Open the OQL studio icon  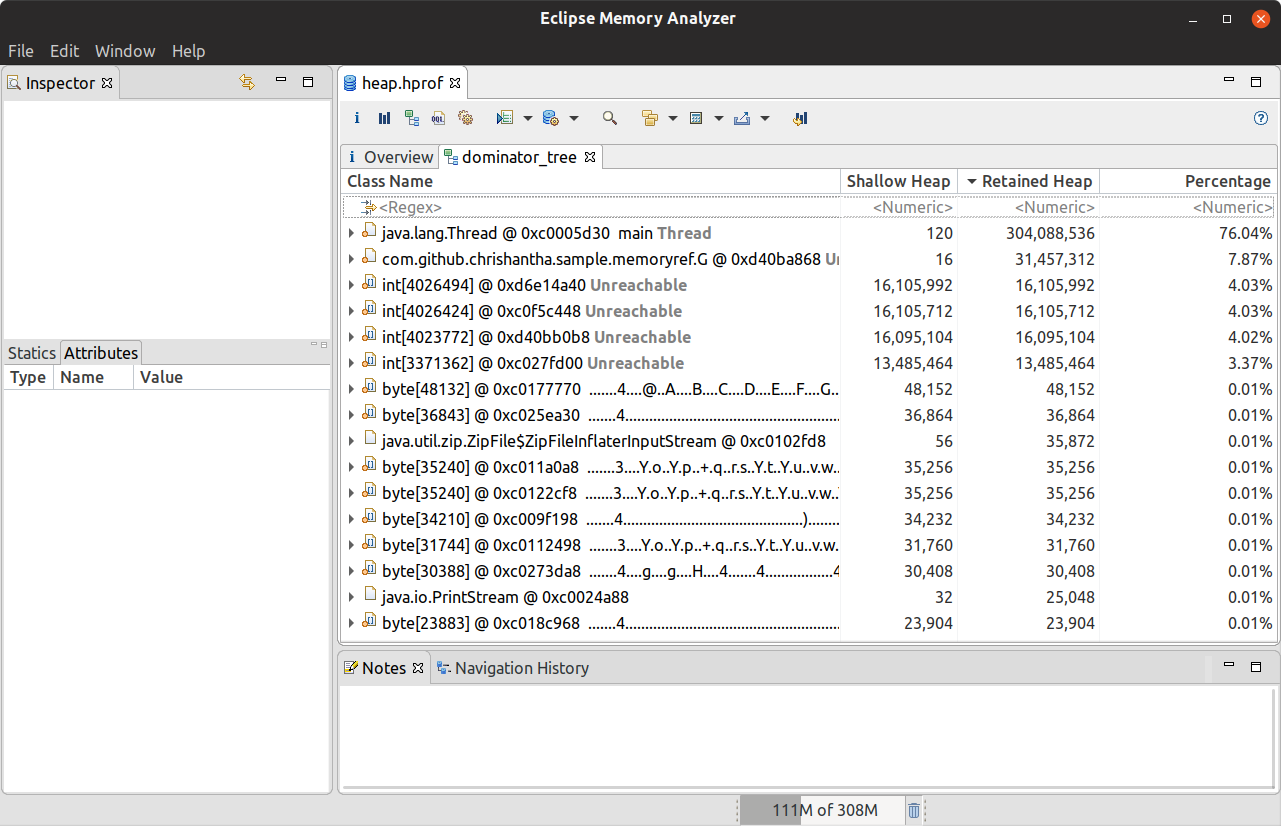tap(438, 118)
